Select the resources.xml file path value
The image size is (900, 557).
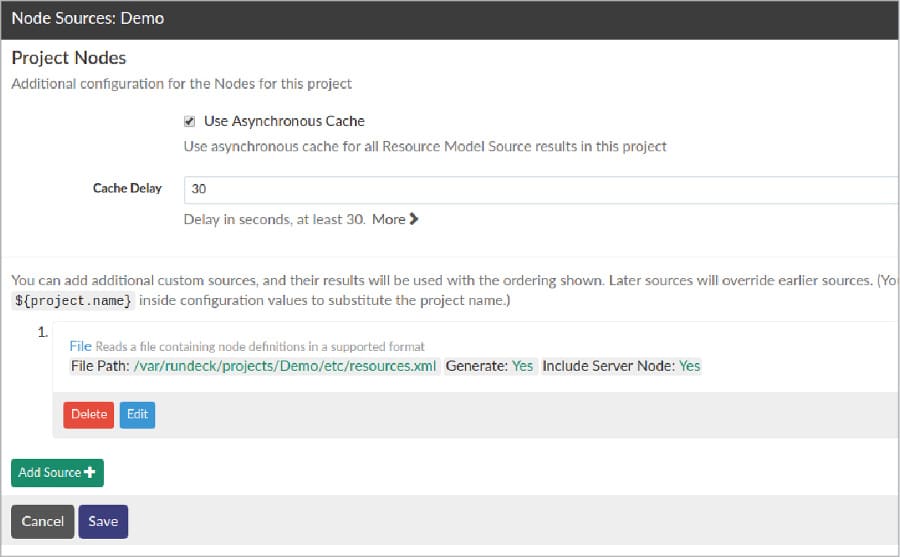point(286,366)
